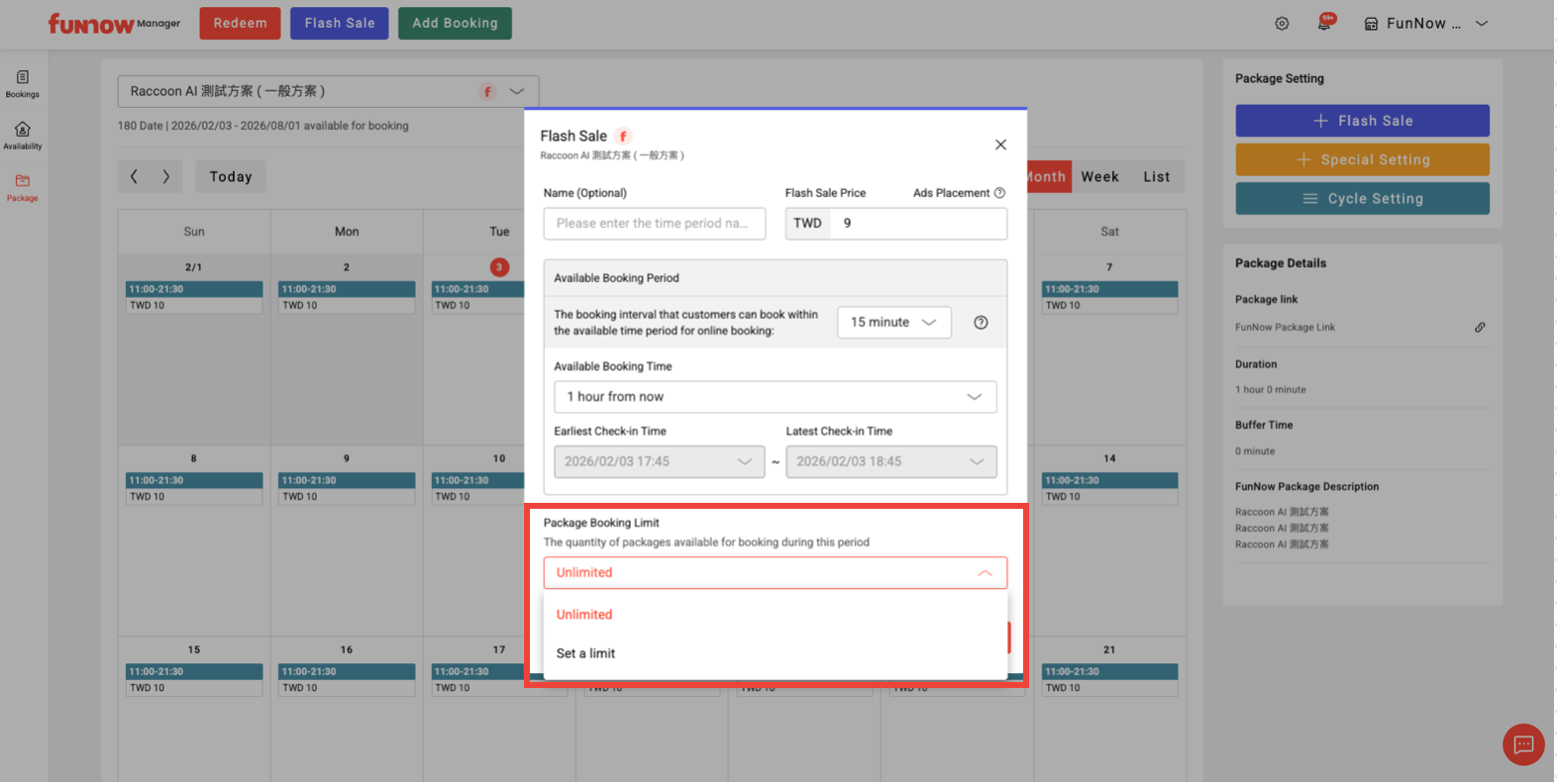Close the Flash Sale dialog

1000,146
